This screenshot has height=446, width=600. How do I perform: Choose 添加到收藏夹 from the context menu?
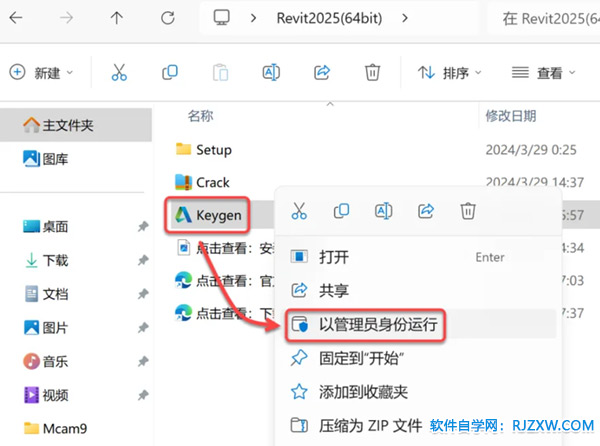tap(418, 392)
